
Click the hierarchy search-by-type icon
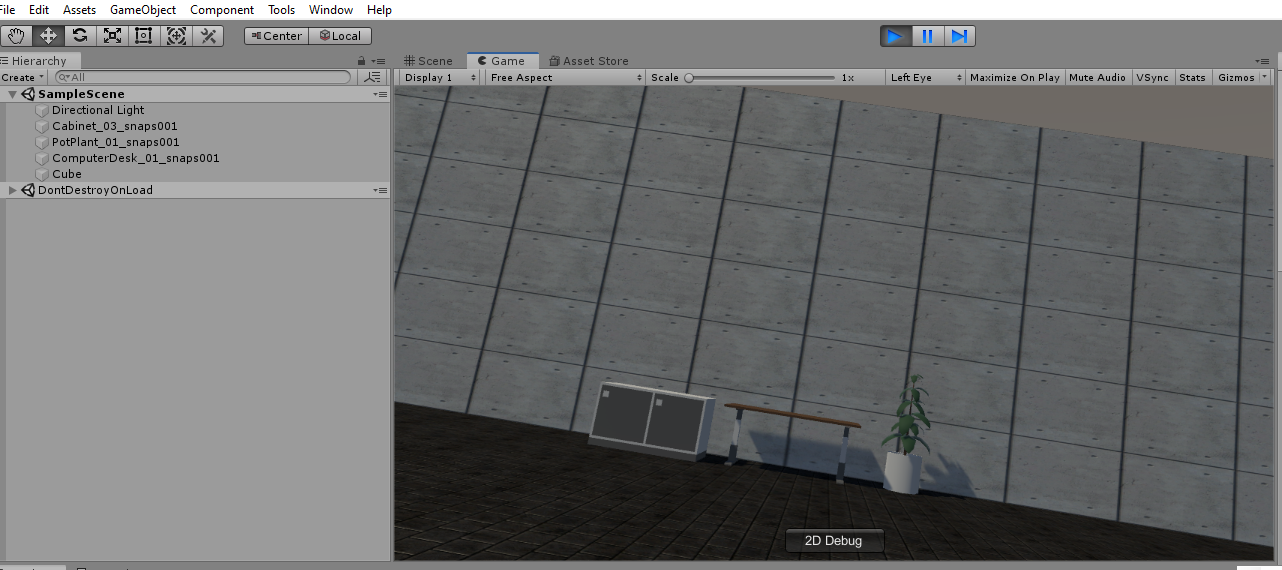(373, 77)
